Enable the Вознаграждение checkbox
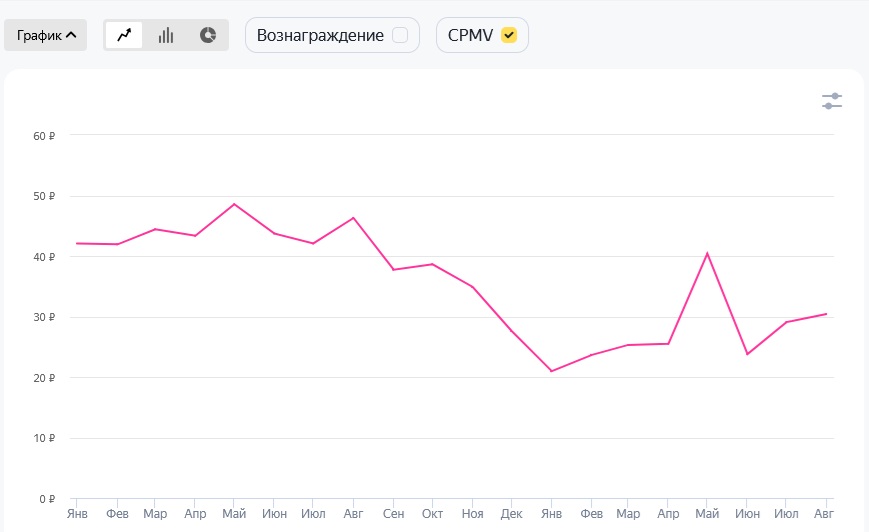This screenshot has height=532, width=869. pos(400,35)
